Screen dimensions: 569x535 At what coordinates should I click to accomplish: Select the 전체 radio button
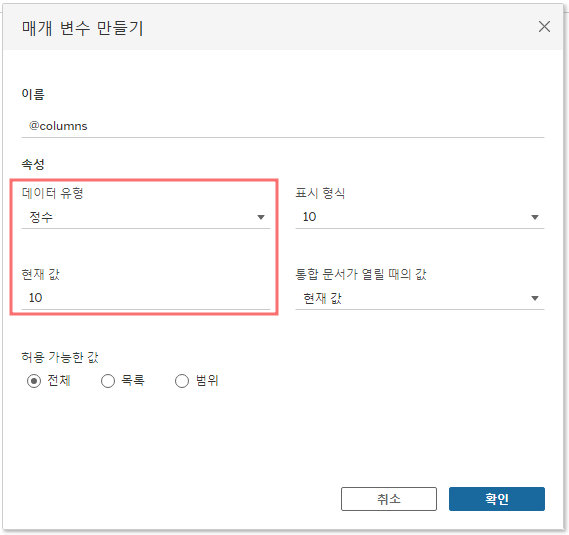(x=34, y=381)
